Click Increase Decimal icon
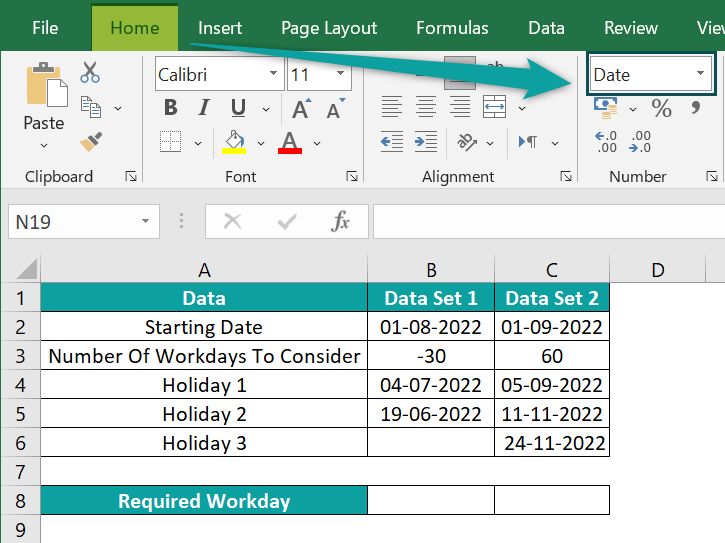Viewport: 725px width, 543px height. [x=606, y=142]
